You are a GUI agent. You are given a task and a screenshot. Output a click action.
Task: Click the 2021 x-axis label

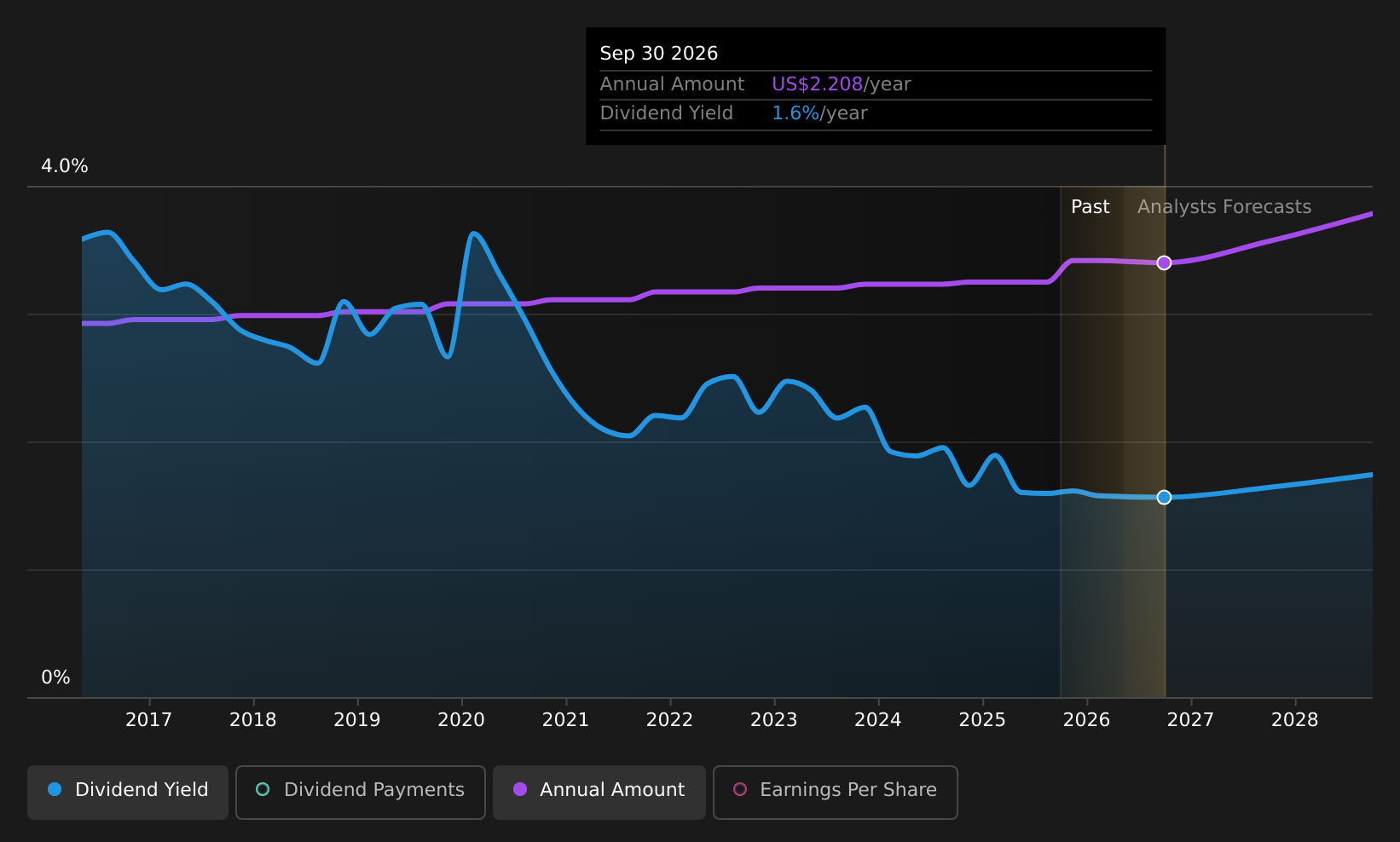(x=565, y=720)
